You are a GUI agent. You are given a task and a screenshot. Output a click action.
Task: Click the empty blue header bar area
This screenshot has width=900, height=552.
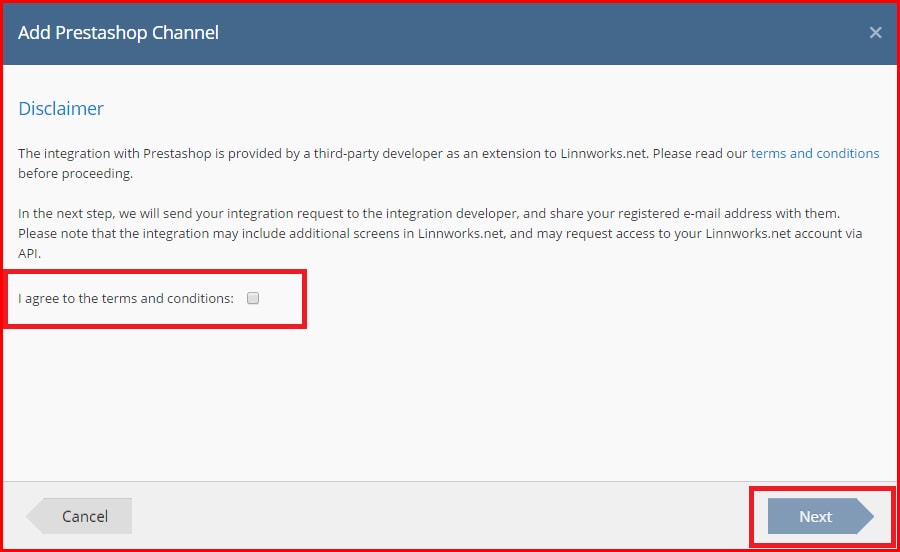[540, 33]
